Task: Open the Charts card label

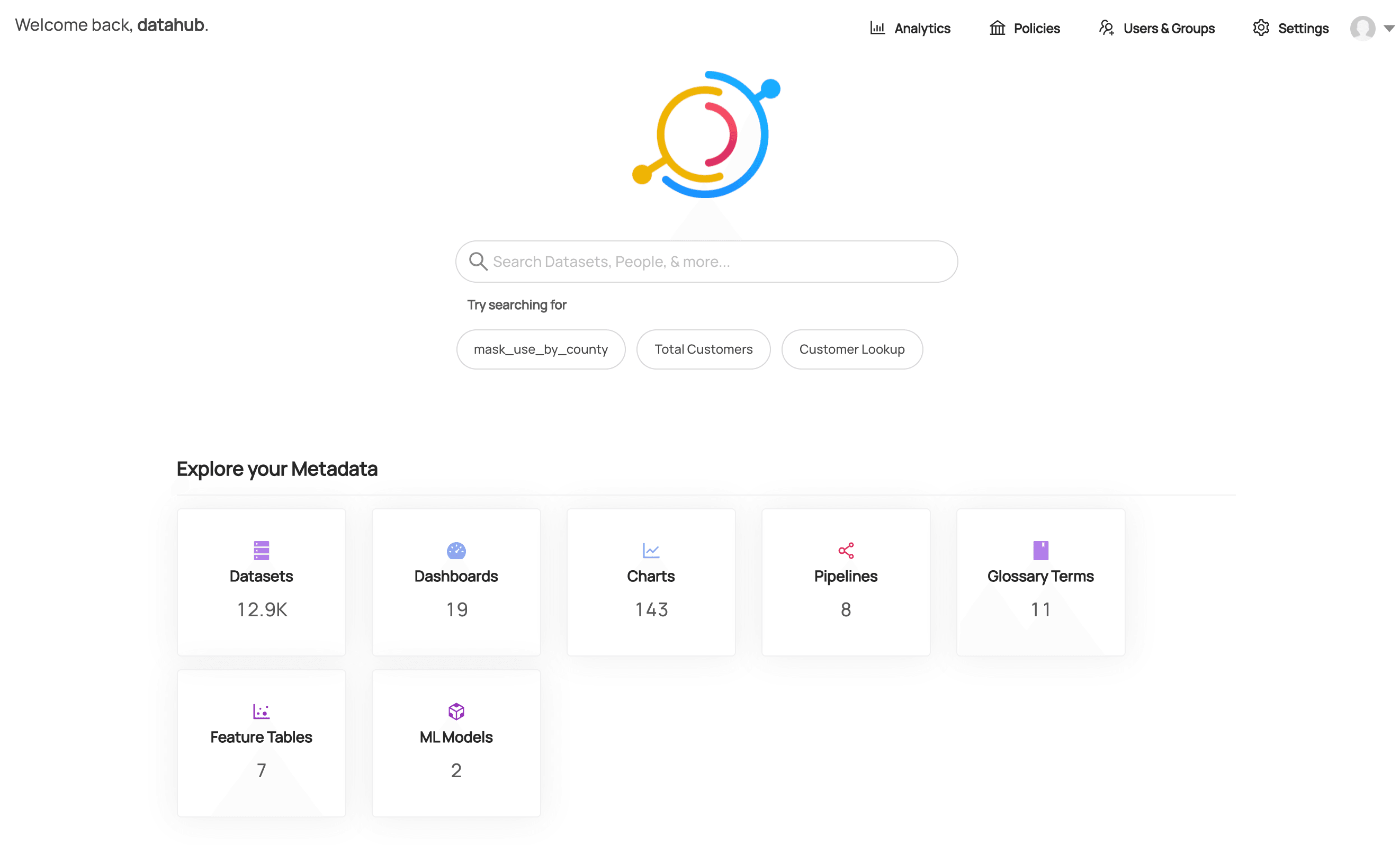Action: click(651, 576)
